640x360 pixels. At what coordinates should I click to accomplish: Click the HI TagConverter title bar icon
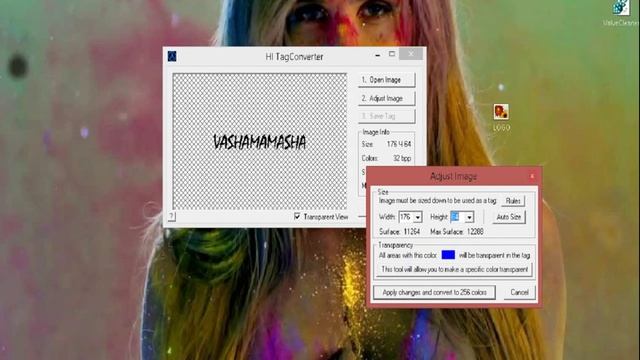[172, 56]
